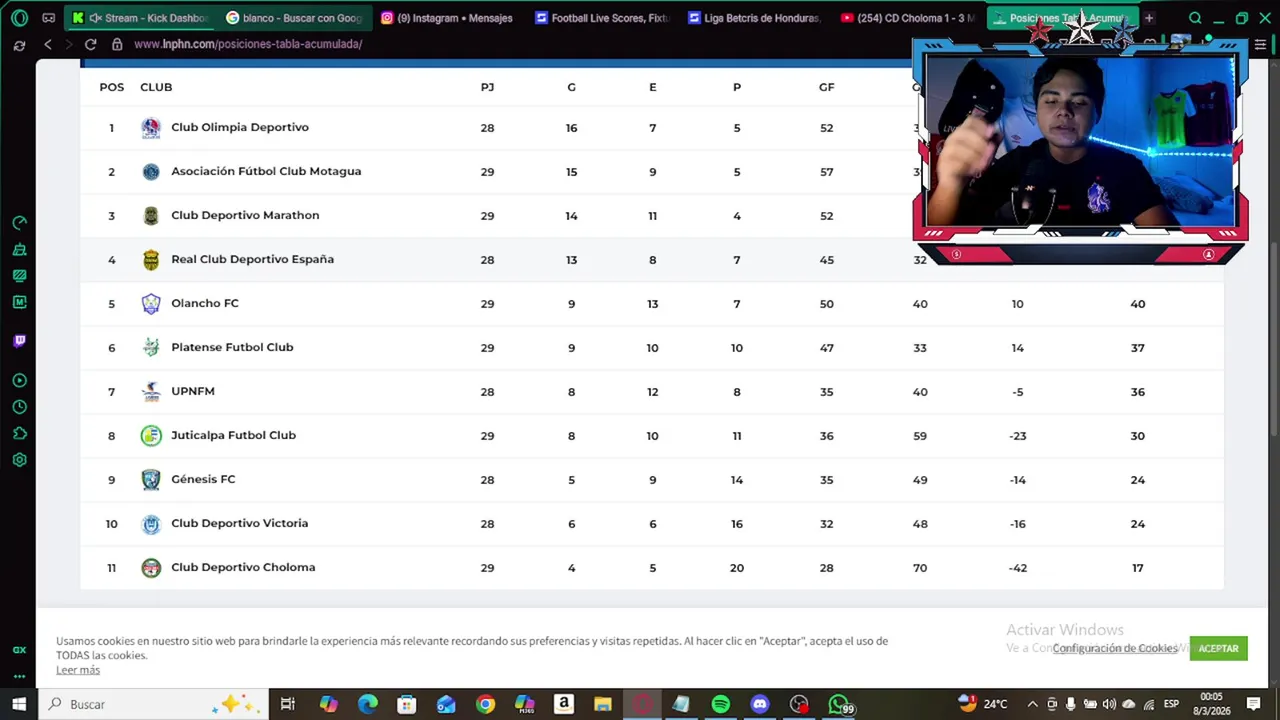Launch Microsoft Edge from taskbar
Screen dimensions: 1280x720
pos(368,704)
